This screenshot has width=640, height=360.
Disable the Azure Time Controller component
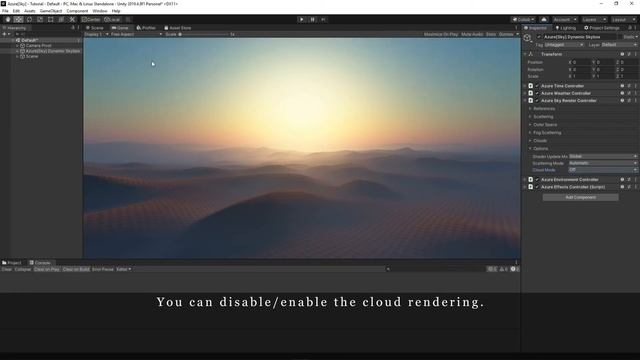537,86
